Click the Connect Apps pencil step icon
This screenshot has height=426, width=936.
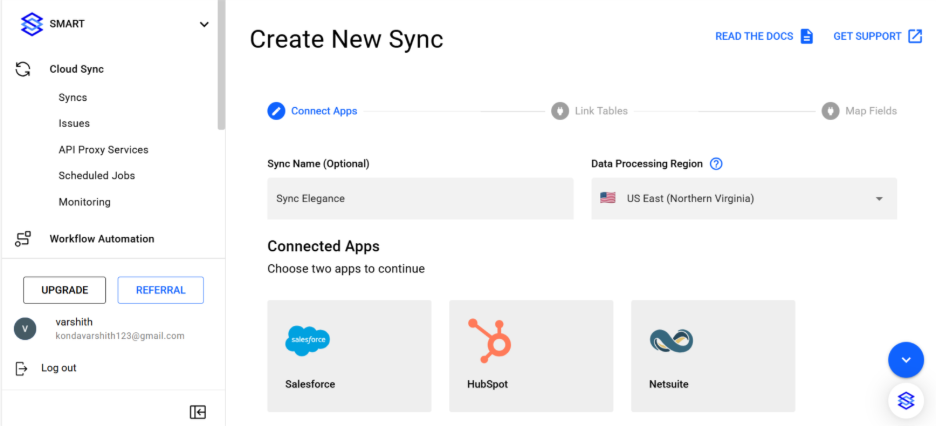276,111
